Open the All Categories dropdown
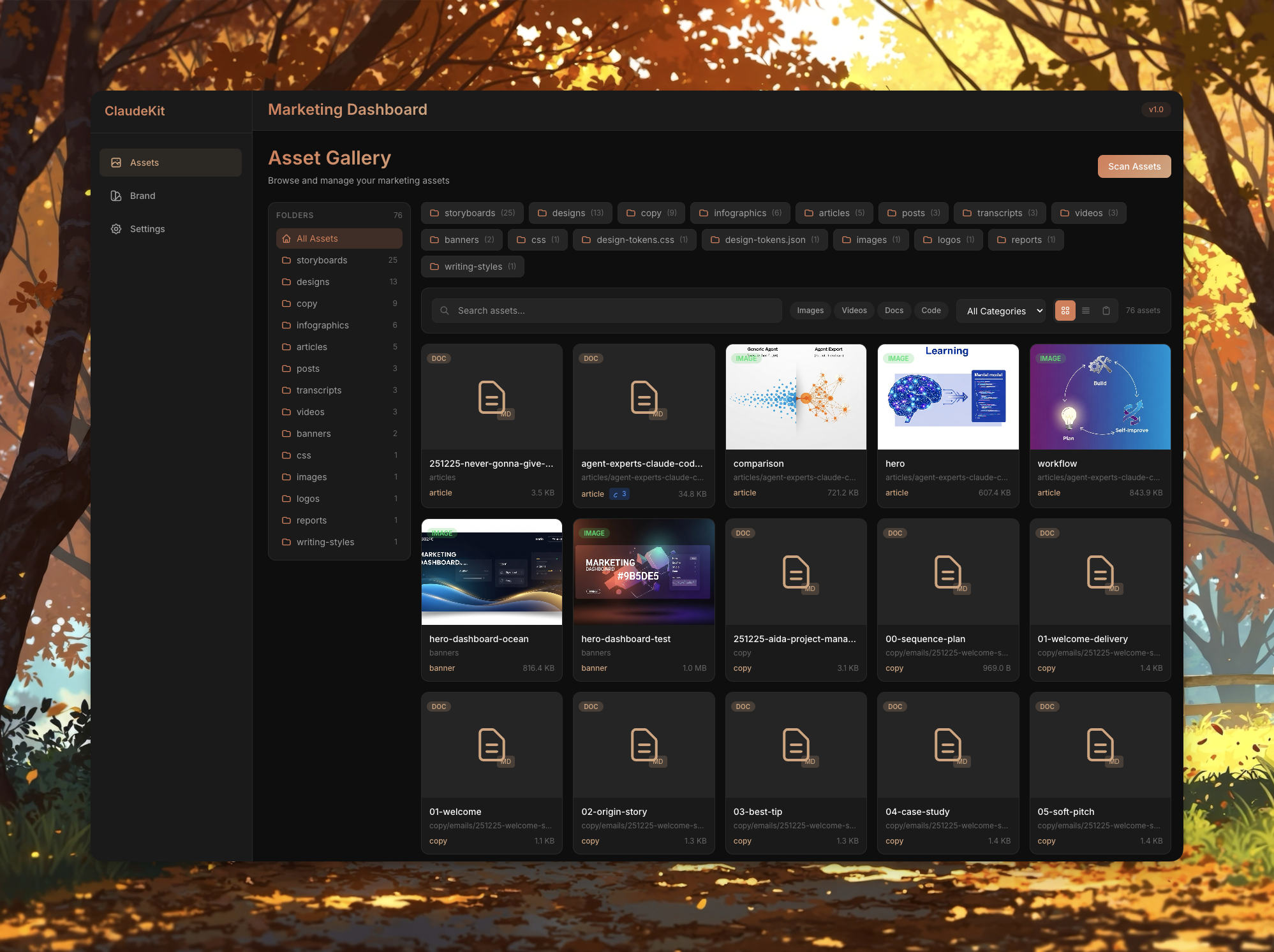 point(1000,311)
